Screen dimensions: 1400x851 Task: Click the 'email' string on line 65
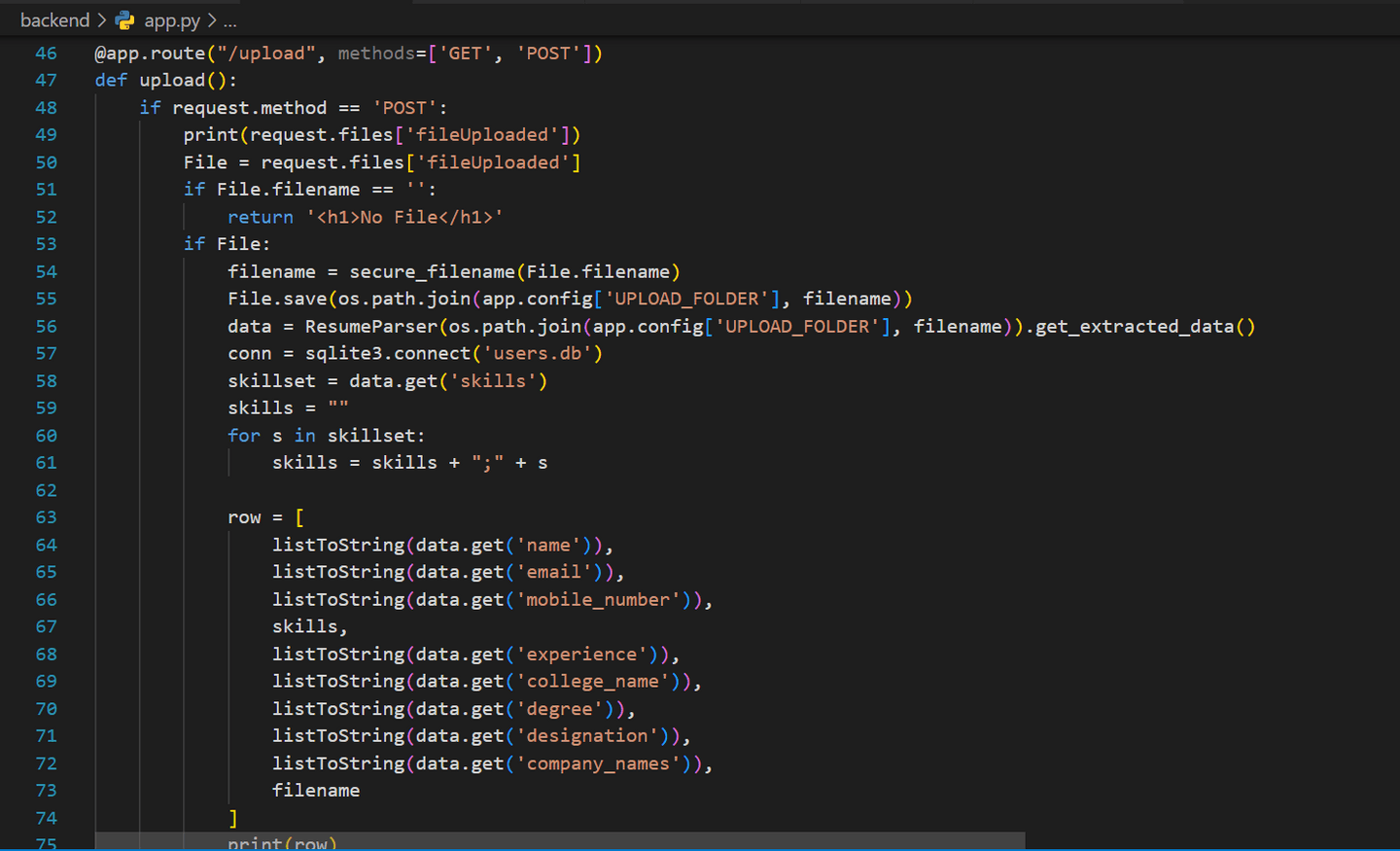554,572
